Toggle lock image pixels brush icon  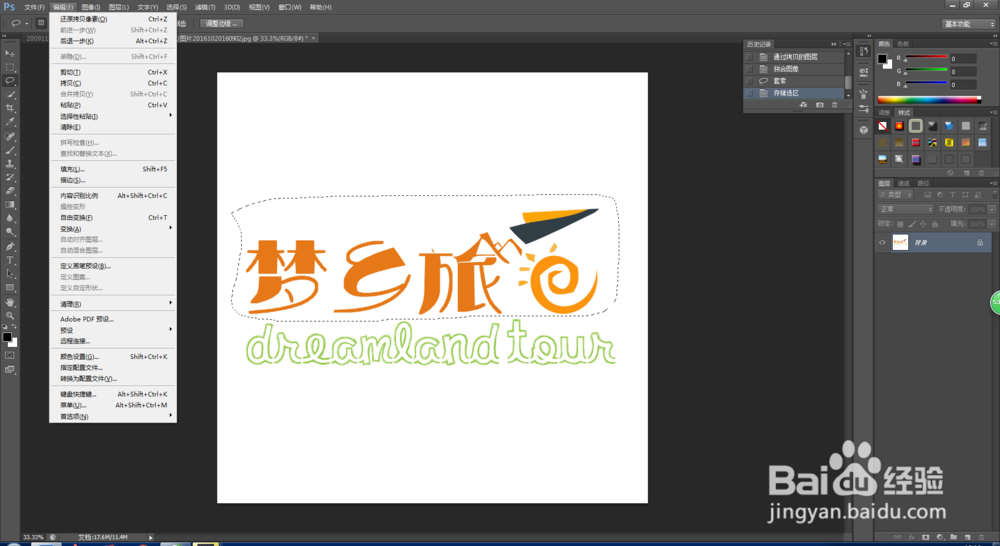point(912,224)
